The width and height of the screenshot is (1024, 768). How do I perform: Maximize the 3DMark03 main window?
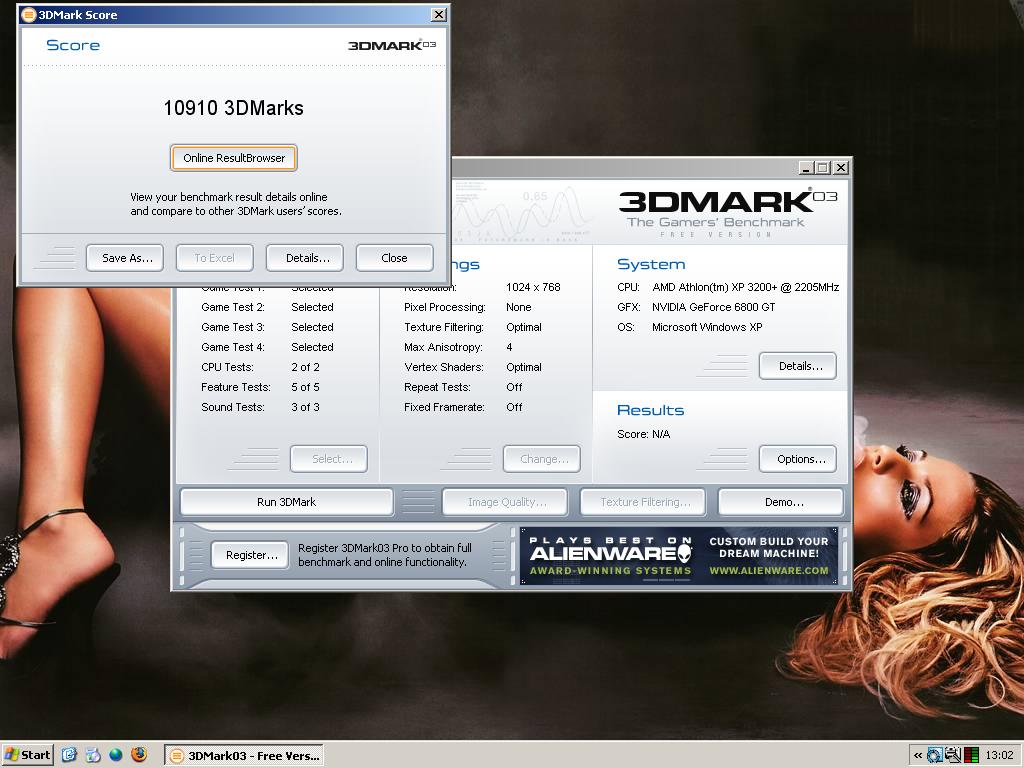click(x=823, y=168)
